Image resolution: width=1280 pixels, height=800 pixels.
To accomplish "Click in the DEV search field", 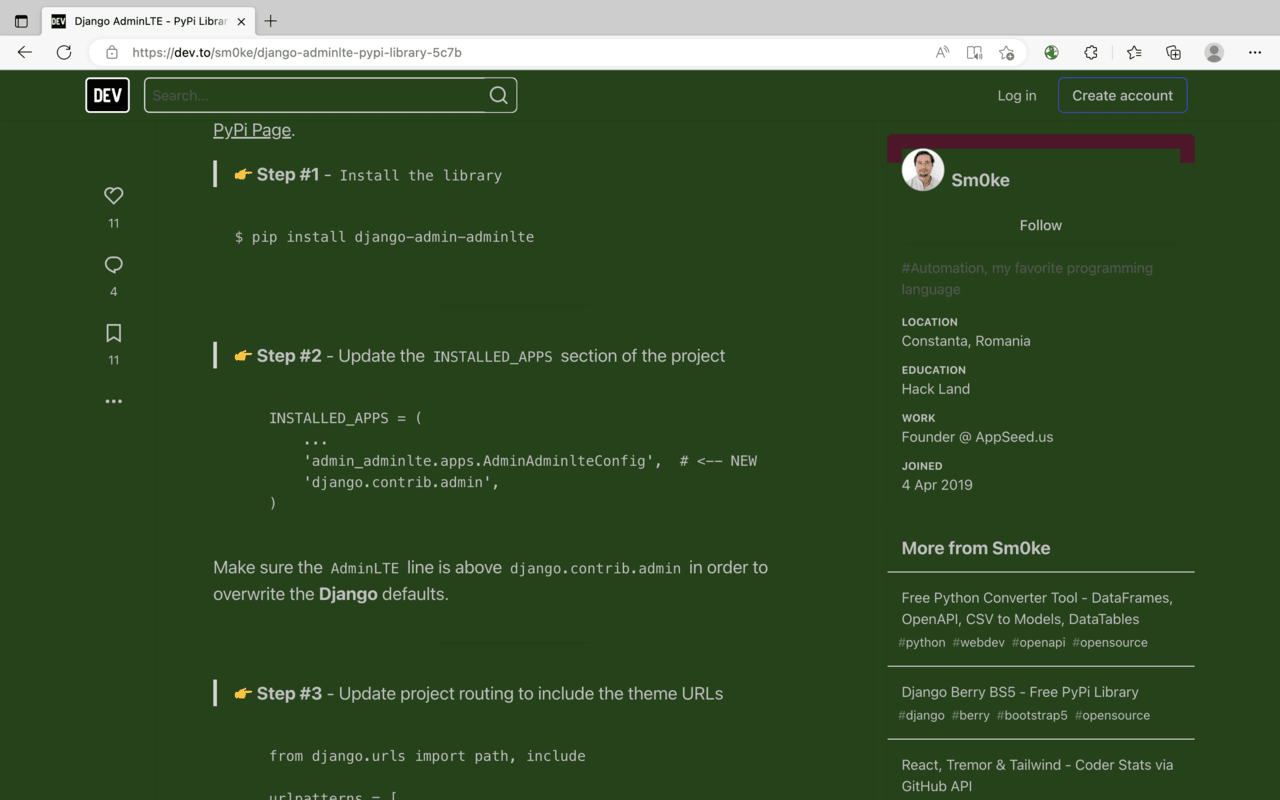I will pos(315,95).
